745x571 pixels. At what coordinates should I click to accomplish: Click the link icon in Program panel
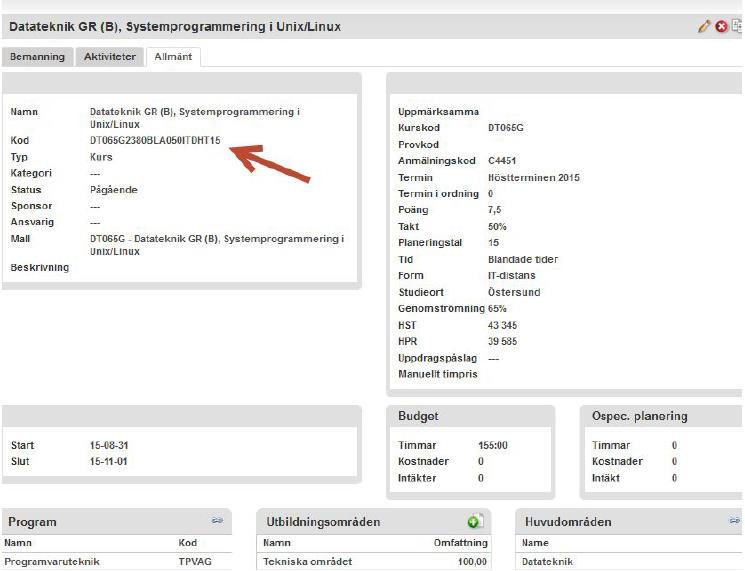(217, 521)
